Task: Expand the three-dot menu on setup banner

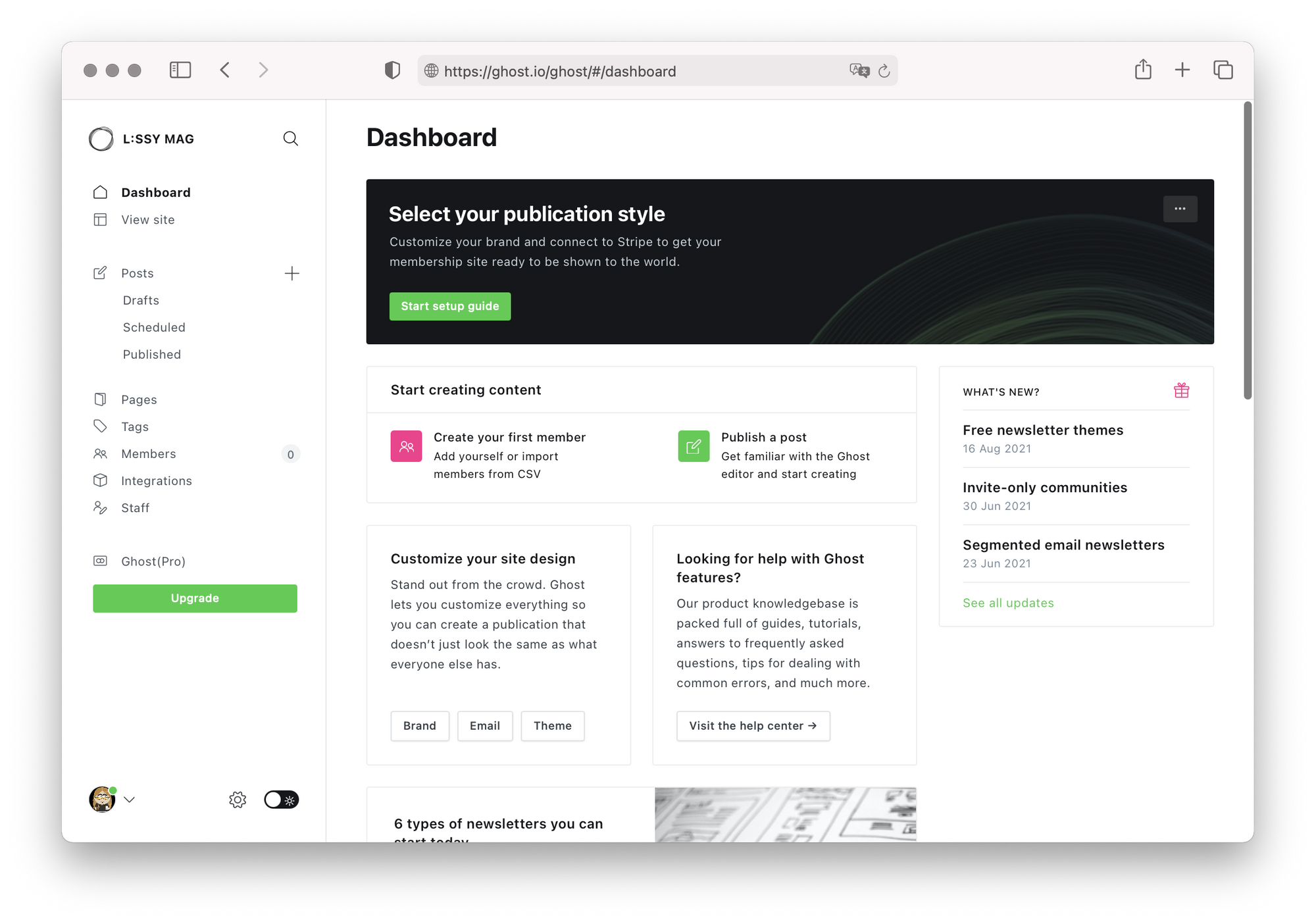Action: (1181, 209)
